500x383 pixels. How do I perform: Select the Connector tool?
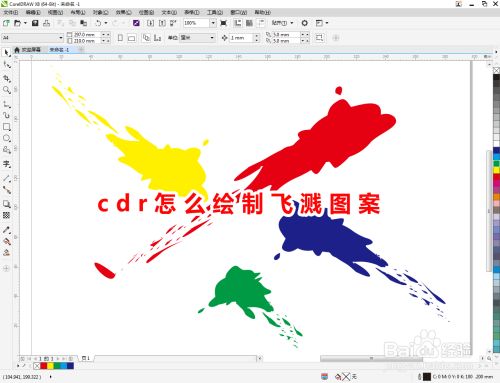[7, 190]
